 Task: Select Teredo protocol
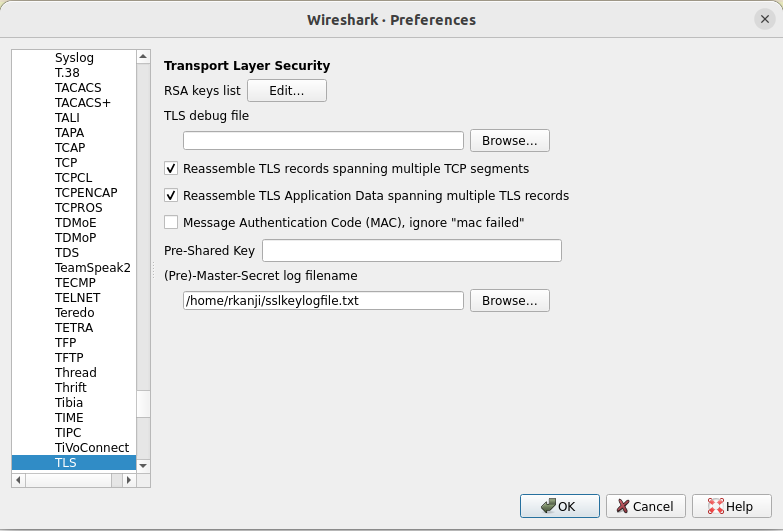tap(74, 312)
